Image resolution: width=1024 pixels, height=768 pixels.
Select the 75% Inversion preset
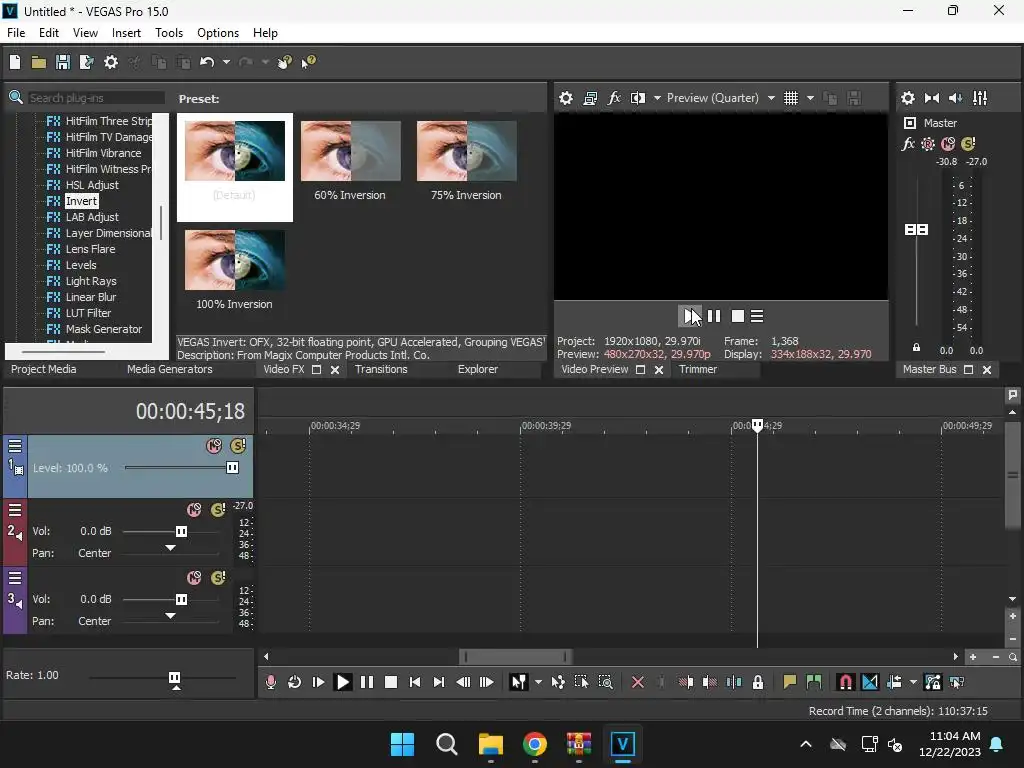[x=466, y=161]
